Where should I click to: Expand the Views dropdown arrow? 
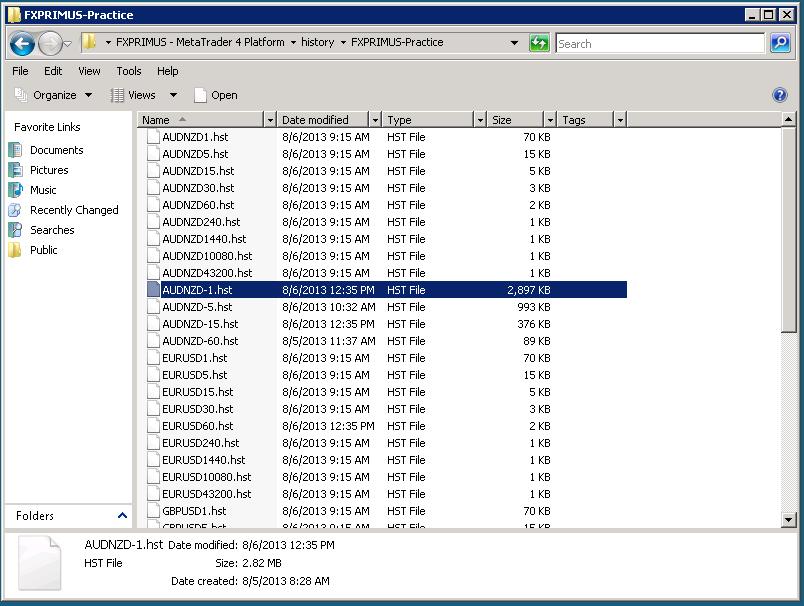point(173,95)
